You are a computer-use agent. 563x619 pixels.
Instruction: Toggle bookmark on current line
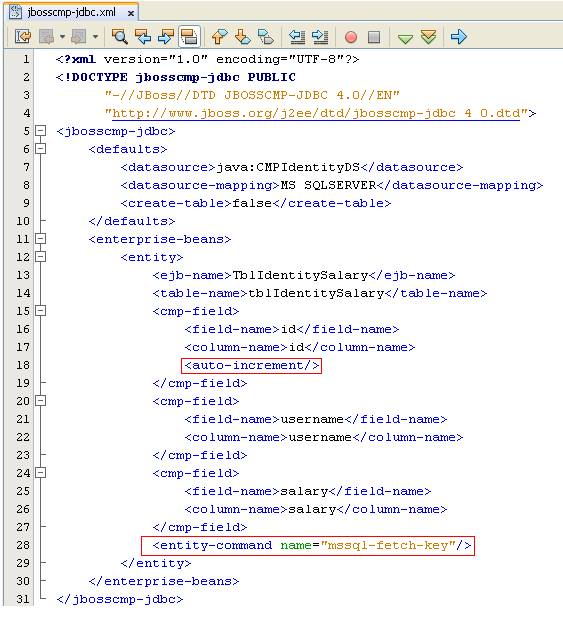(x=266, y=37)
